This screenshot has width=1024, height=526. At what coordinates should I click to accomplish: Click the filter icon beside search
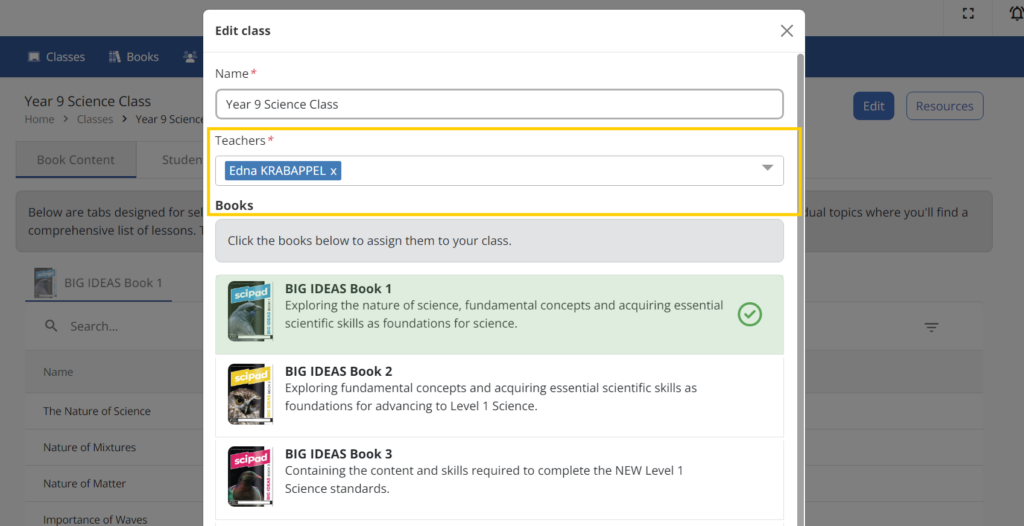(x=931, y=327)
